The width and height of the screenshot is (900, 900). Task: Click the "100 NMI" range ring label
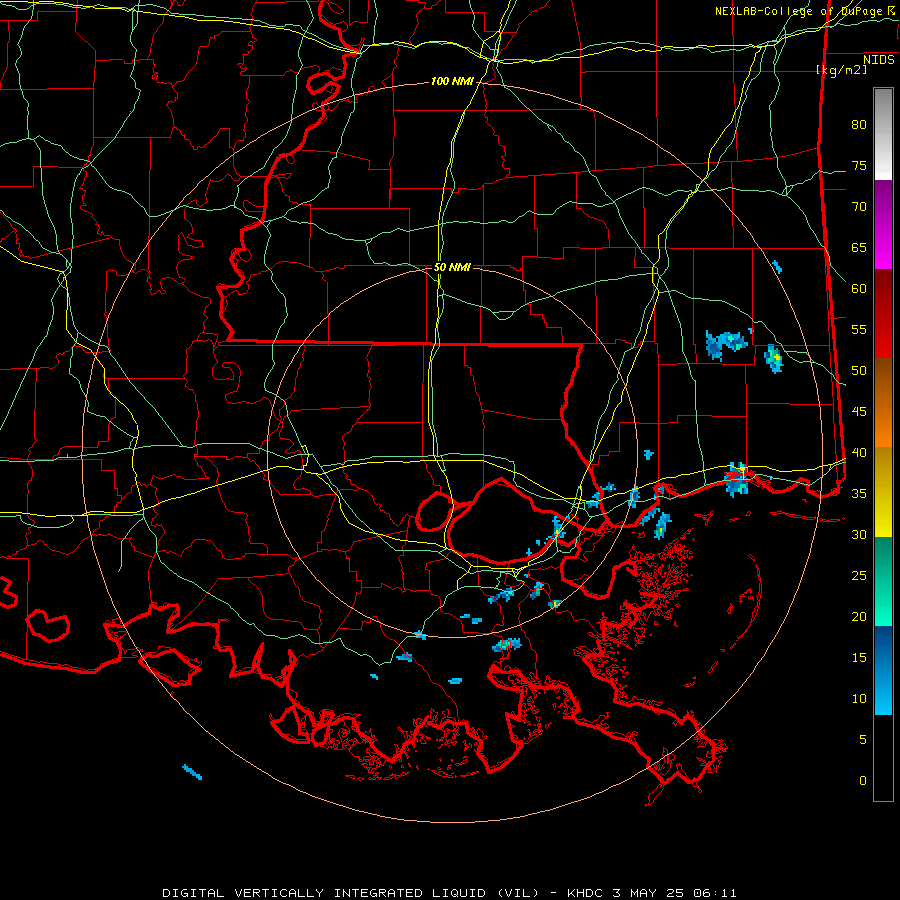[452, 82]
